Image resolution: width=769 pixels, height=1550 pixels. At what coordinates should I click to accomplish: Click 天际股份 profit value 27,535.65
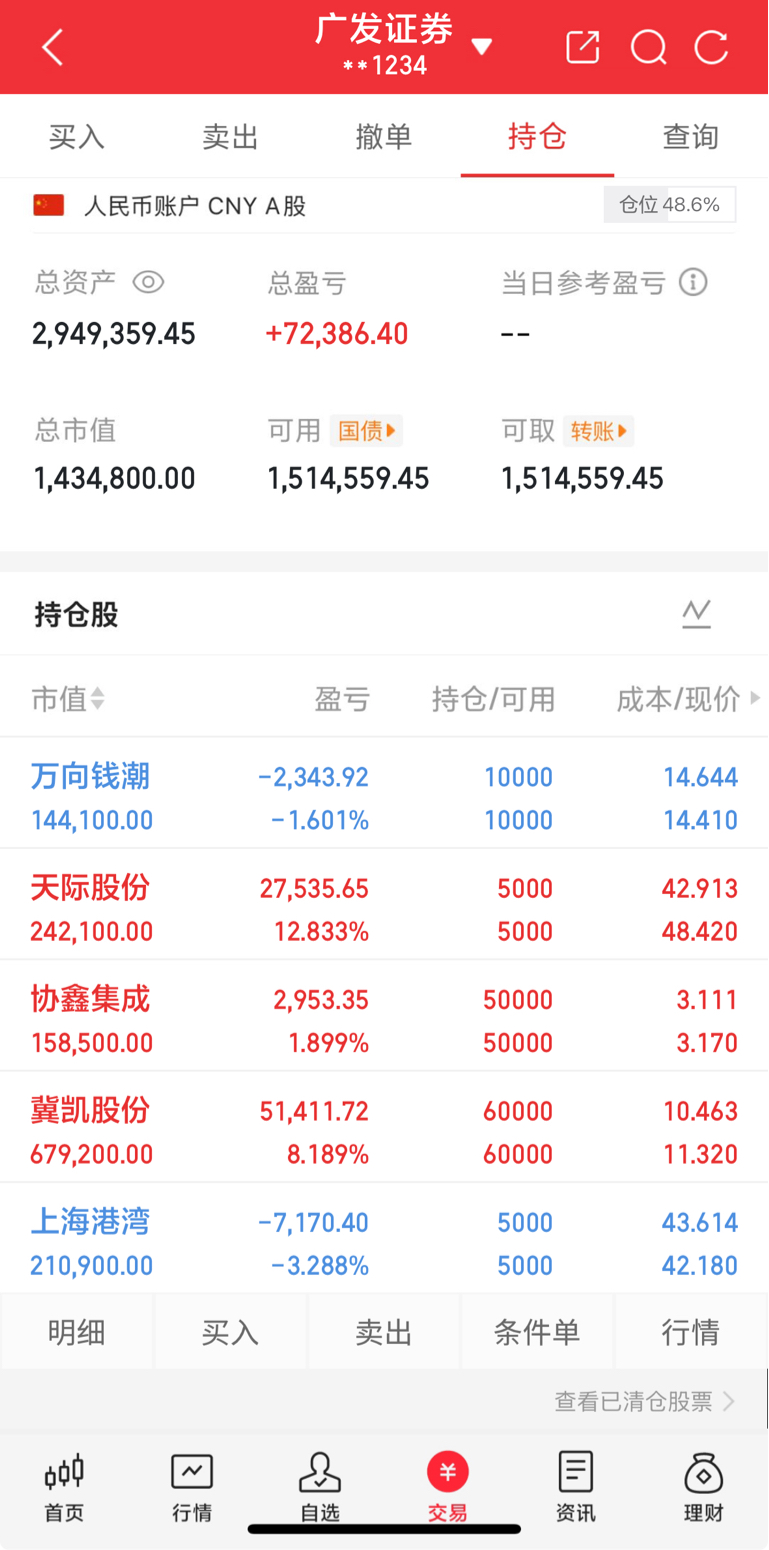[315, 888]
